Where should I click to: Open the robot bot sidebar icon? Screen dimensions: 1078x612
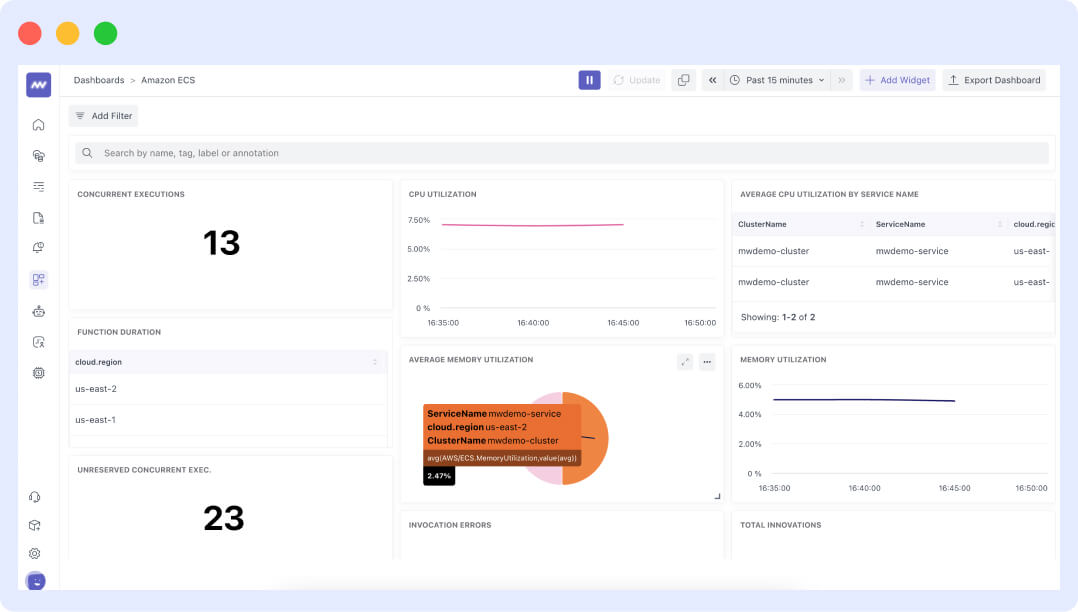coord(38,311)
